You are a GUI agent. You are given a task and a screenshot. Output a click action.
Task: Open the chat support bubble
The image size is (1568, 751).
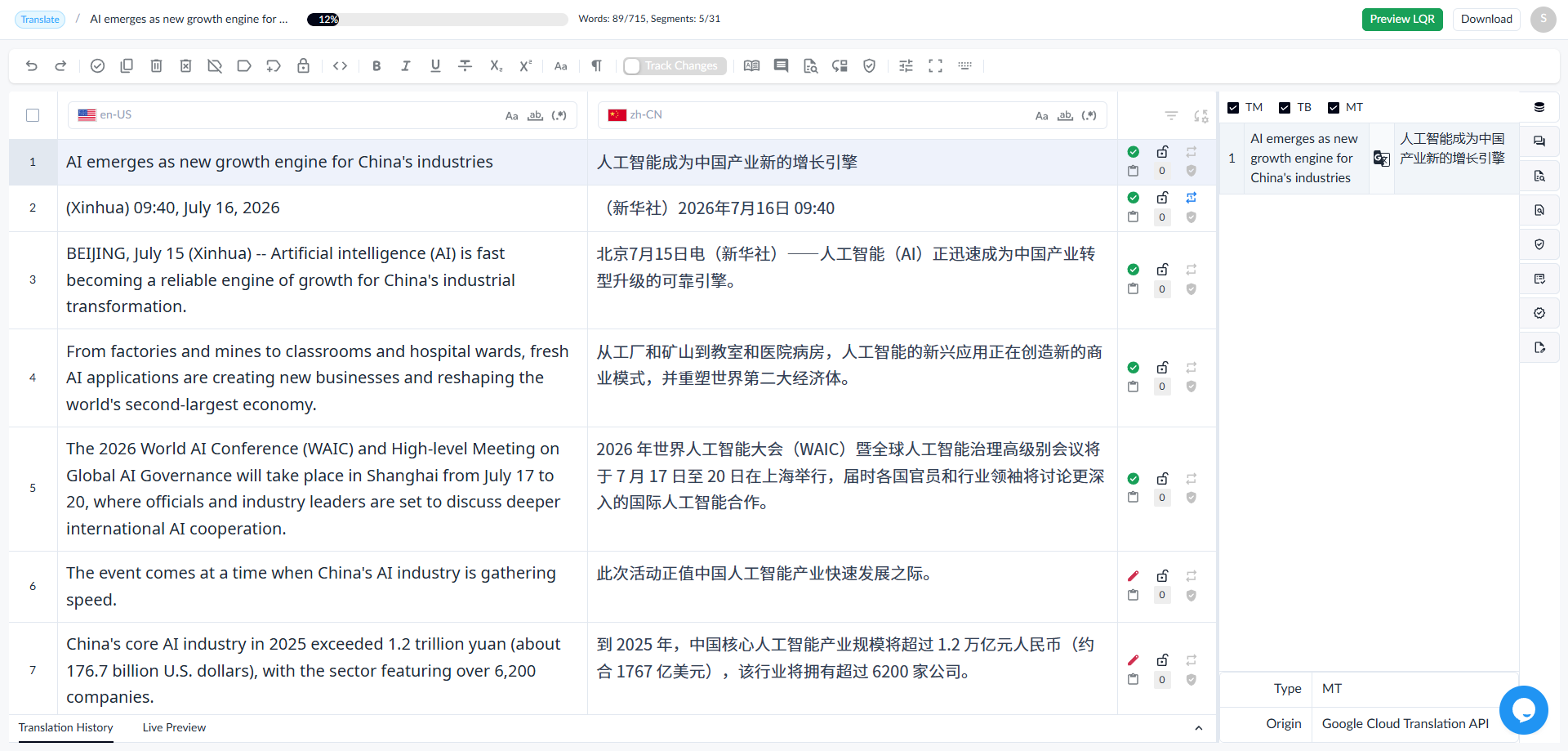1524,710
